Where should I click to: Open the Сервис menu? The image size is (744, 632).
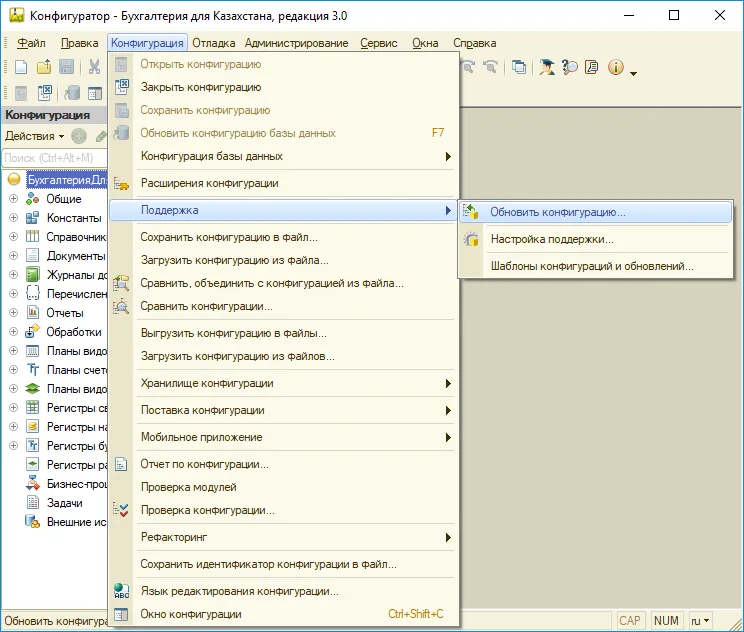point(378,43)
